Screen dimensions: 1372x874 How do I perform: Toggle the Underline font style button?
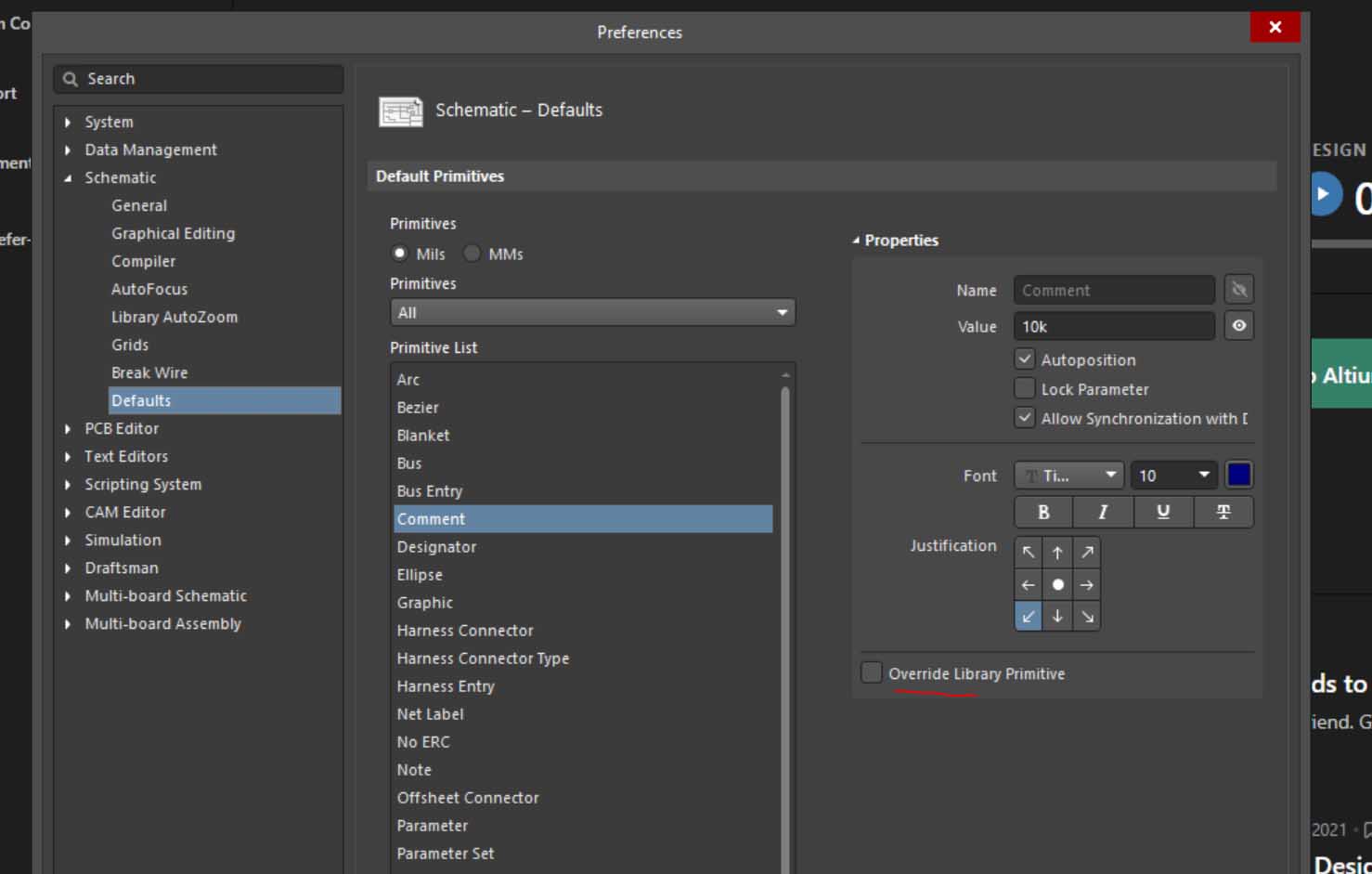pos(1163,513)
